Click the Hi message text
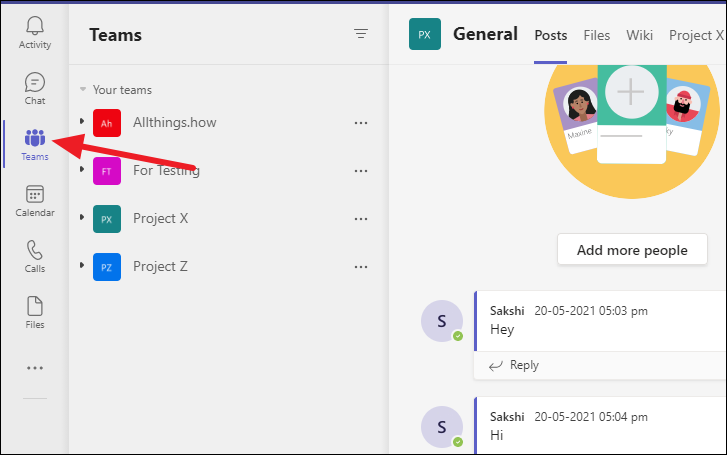 [x=497, y=436]
